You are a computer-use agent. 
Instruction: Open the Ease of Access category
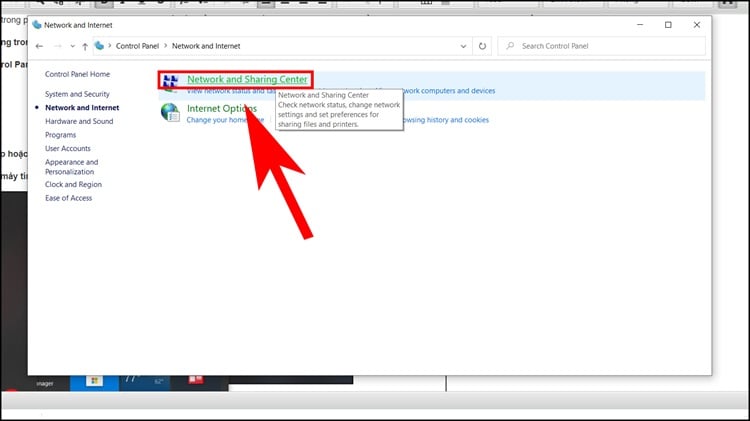68,198
